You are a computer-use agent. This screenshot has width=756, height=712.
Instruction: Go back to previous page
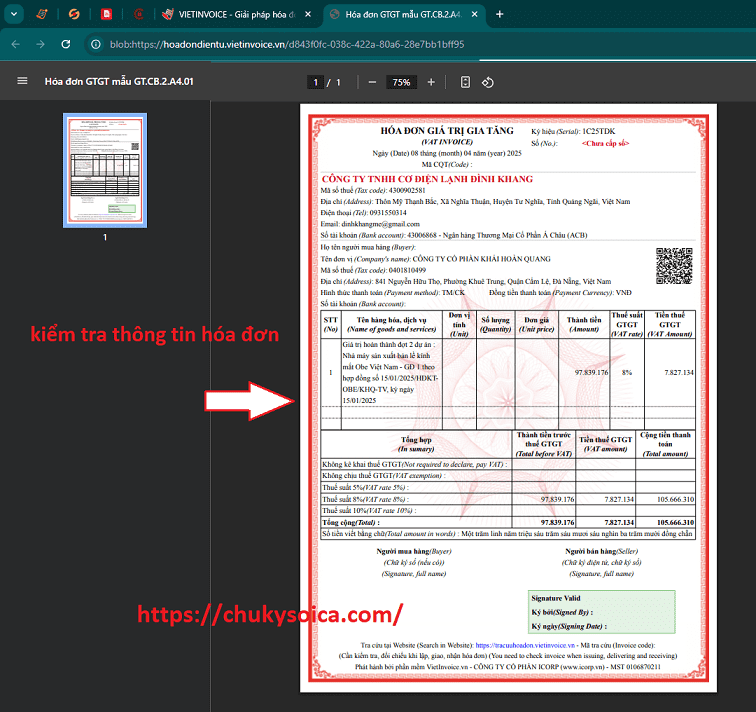coord(15,44)
